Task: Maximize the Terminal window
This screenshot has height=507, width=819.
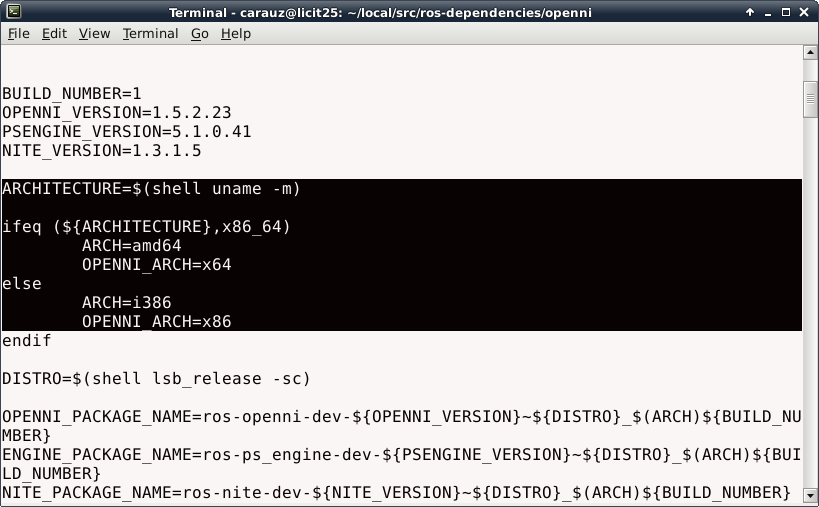Action: pos(787,11)
